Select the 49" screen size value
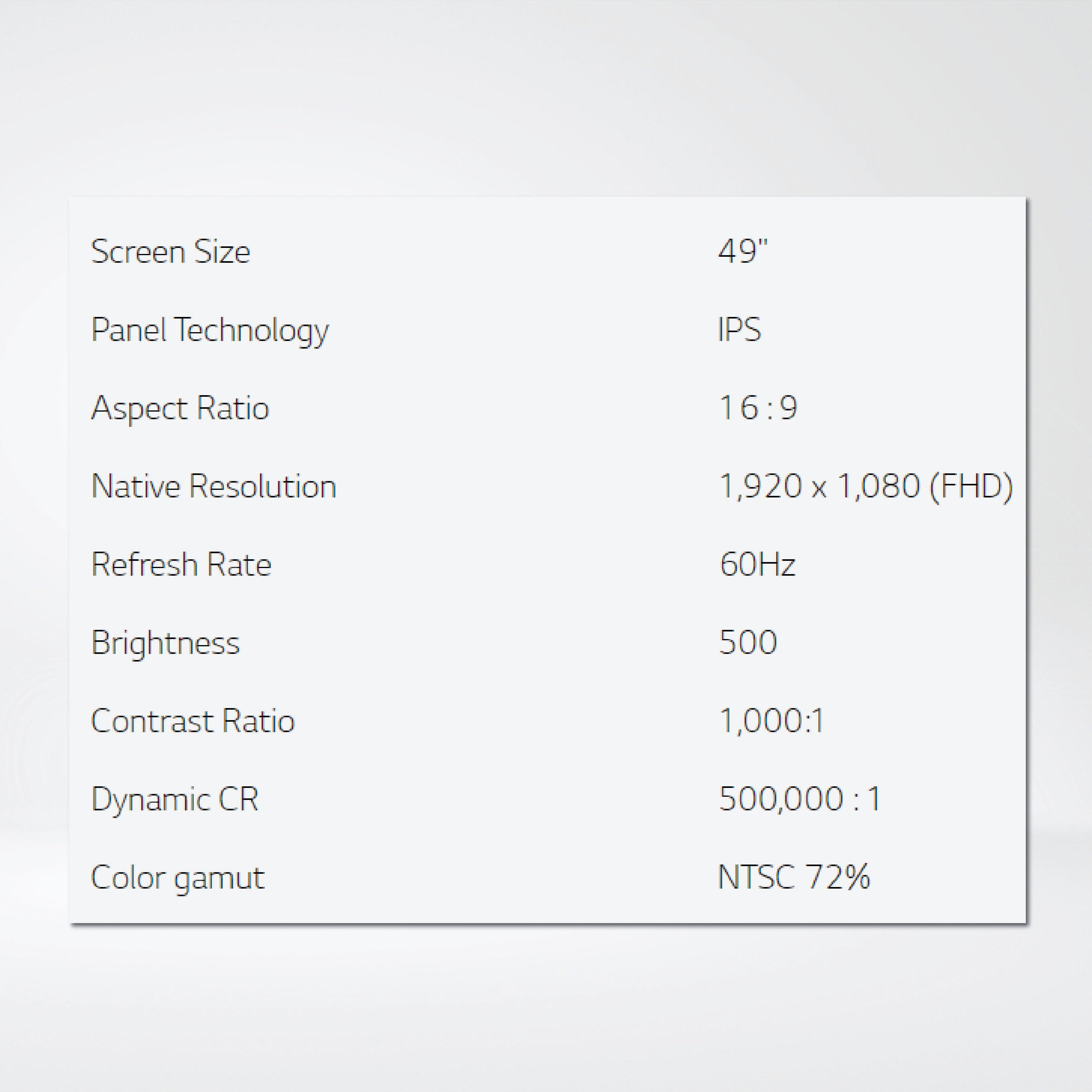1092x1092 pixels. (x=743, y=252)
